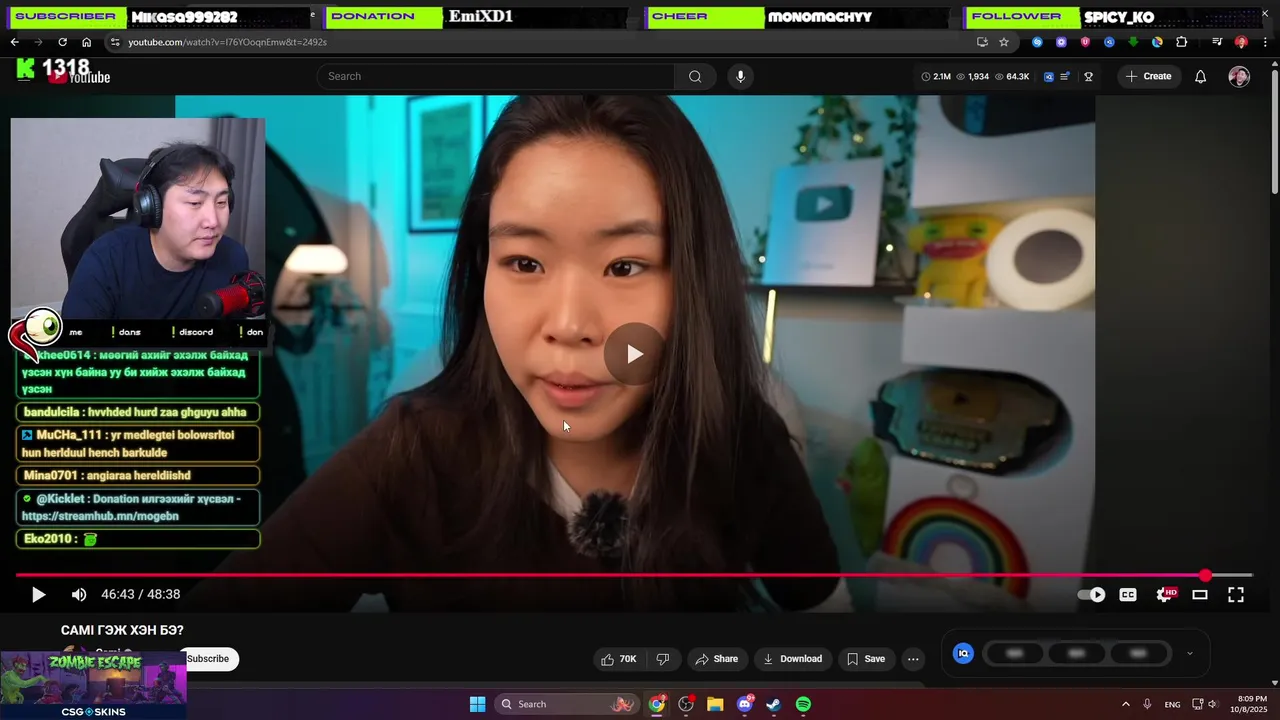The width and height of the screenshot is (1280, 720).
Task: Click the Zombie Escape CSGOSkins banner
Action: coord(93,686)
